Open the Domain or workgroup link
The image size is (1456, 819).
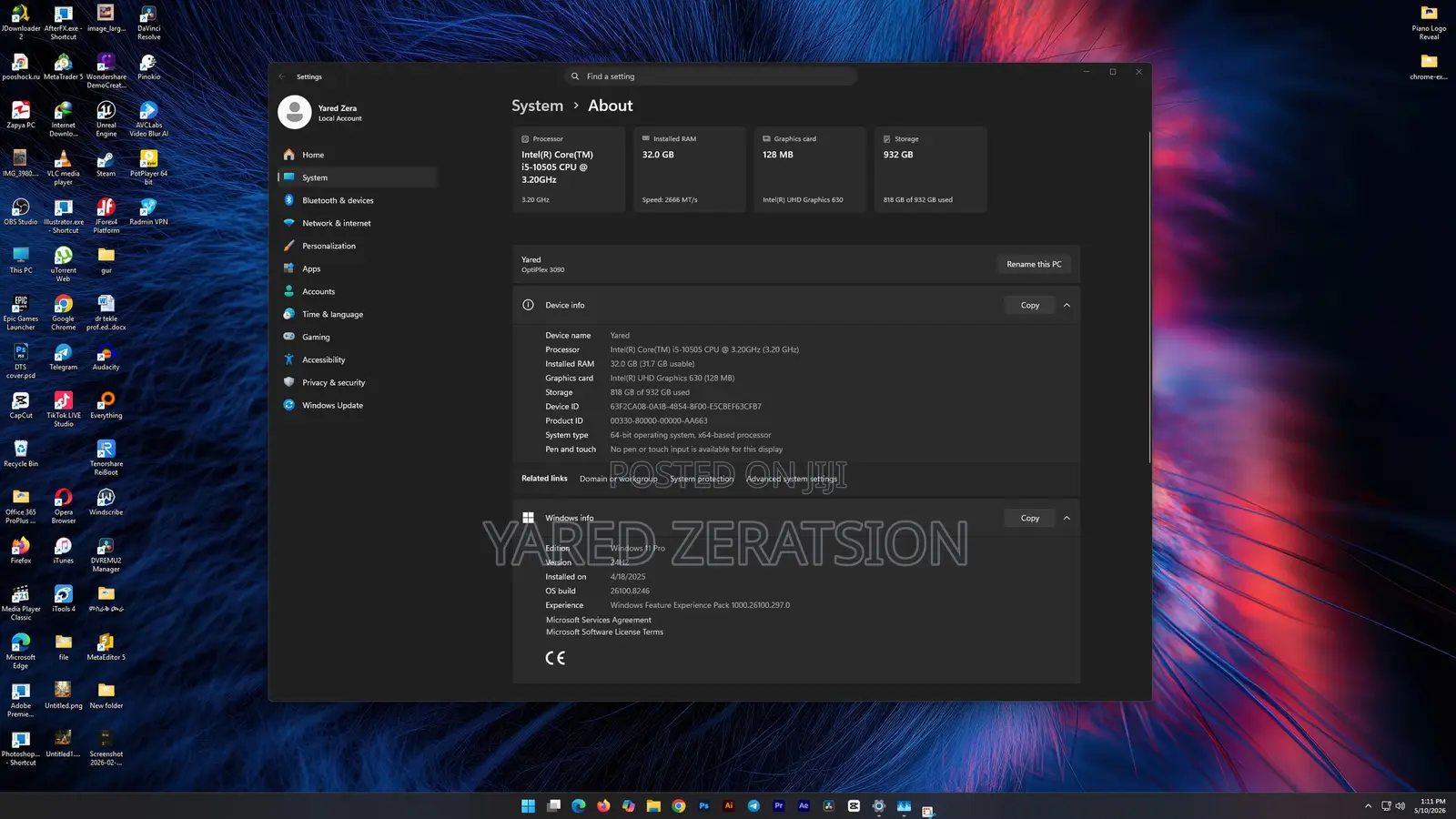(618, 479)
